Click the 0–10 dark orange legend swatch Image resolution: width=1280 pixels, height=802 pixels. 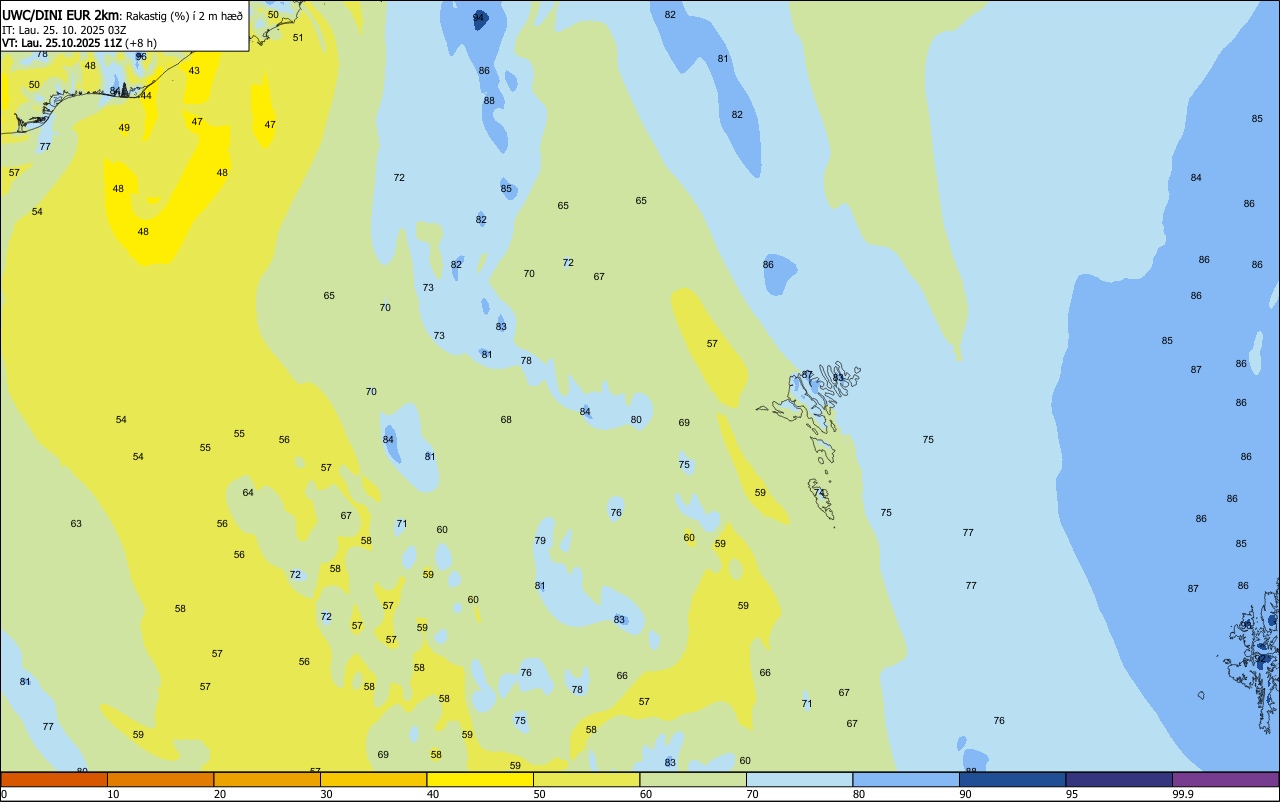click(54, 779)
